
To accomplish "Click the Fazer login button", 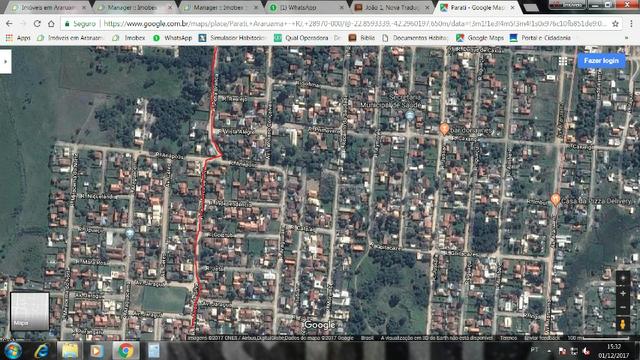I will point(601,60).
